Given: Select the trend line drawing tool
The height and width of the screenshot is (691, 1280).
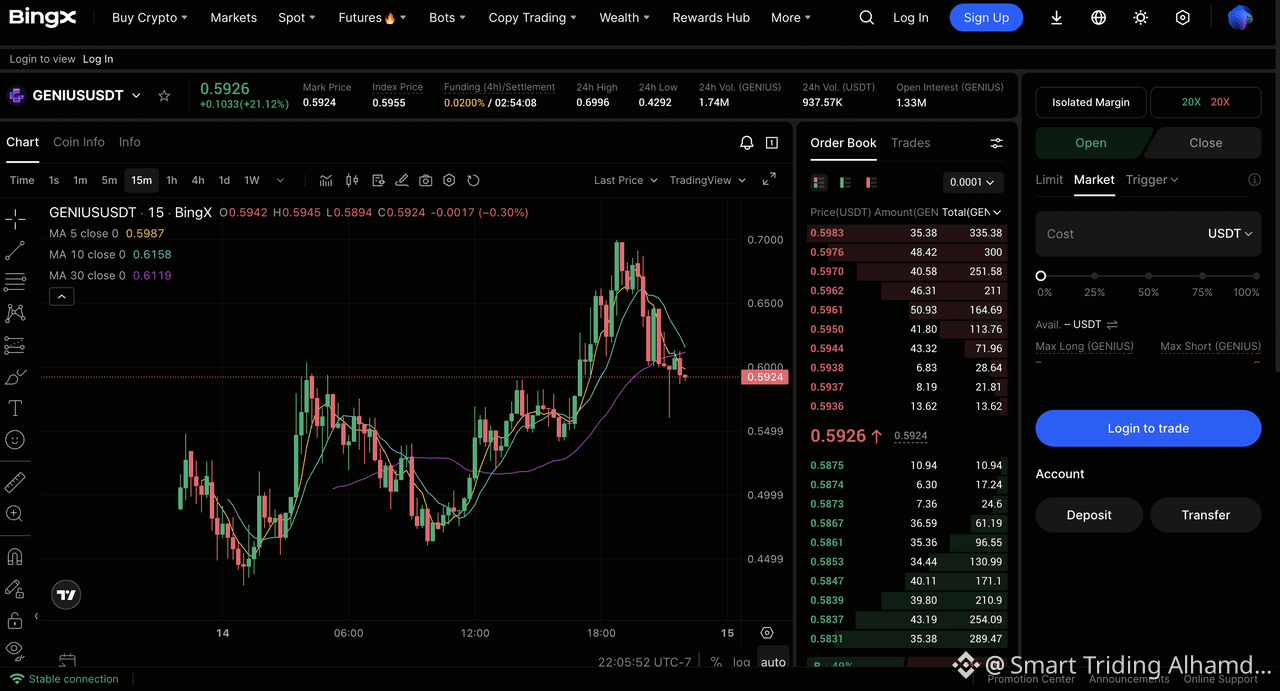Looking at the screenshot, I should tap(15, 250).
